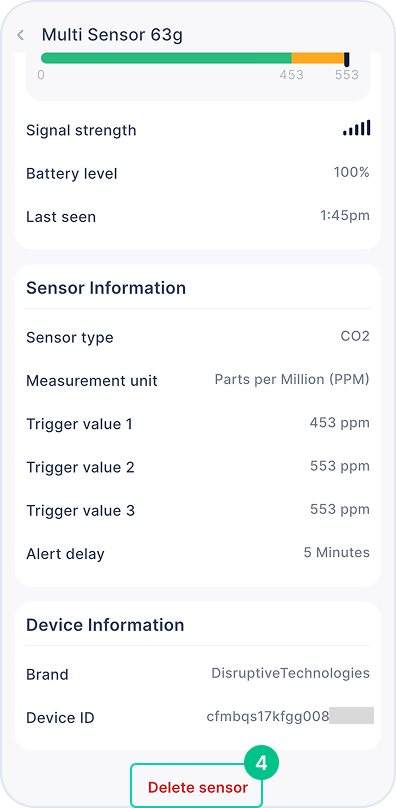The width and height of the screenshot is (396, 808).
Task: Click the DisruptiveTechnologies brand value
Action: coord(290,674)
